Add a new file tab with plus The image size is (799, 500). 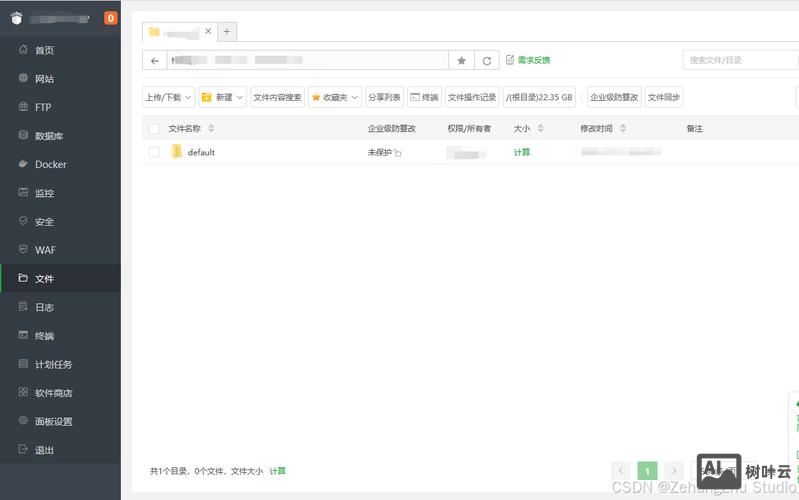[x=227, y=32]
